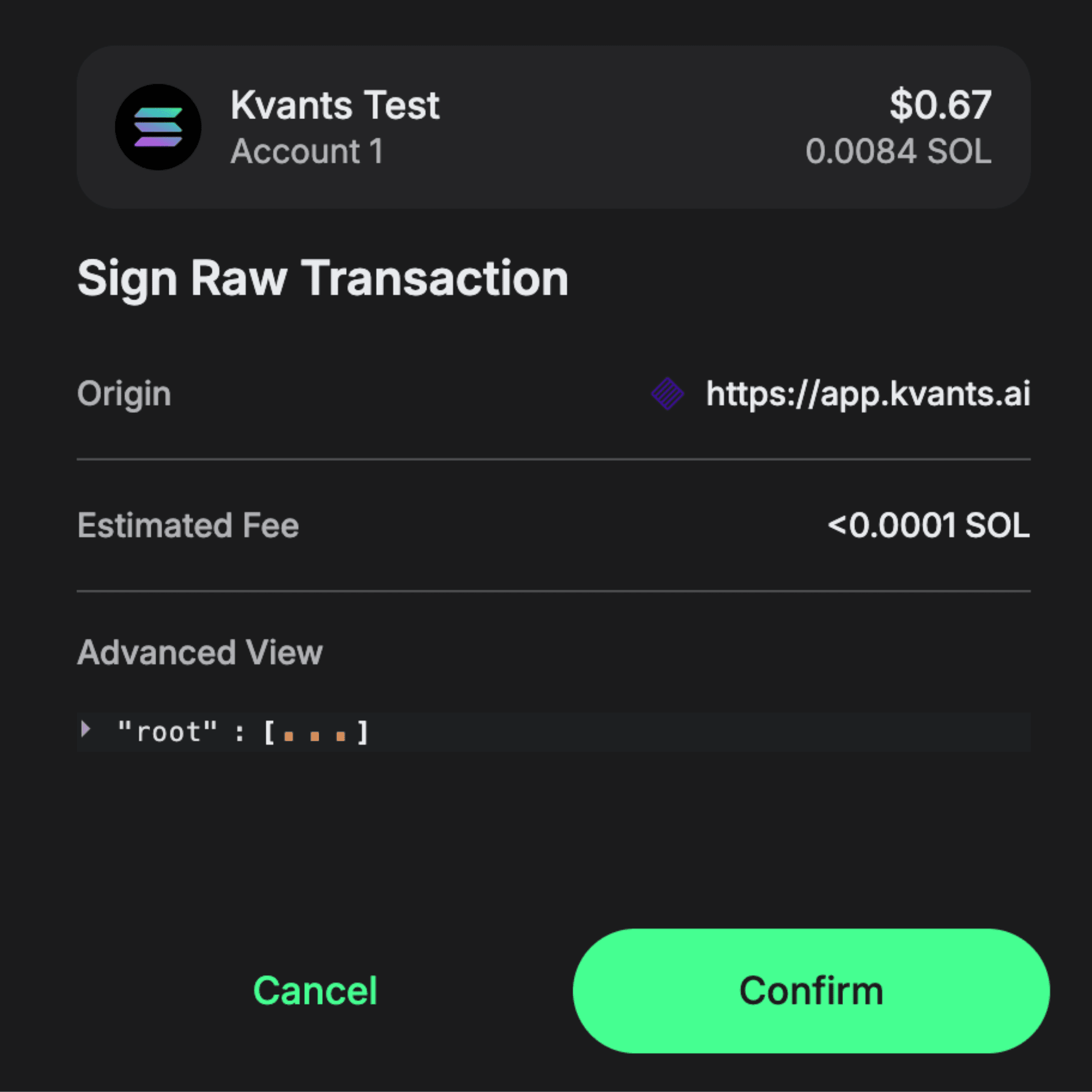Select the "root" key in Advanced View

(x=167, y=732)
